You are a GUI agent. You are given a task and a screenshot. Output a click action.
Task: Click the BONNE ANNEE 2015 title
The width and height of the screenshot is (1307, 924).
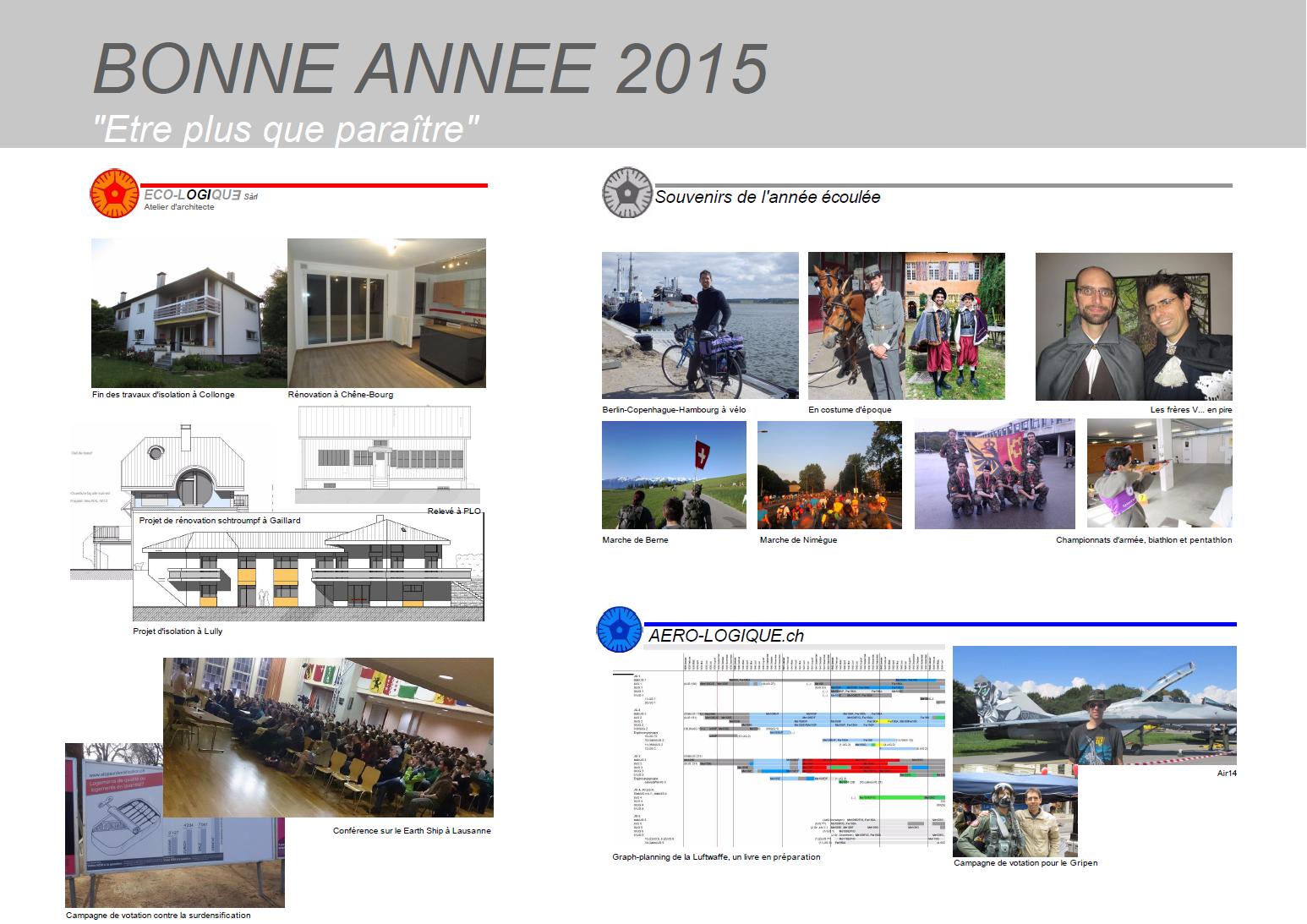(x=430, y=68)
